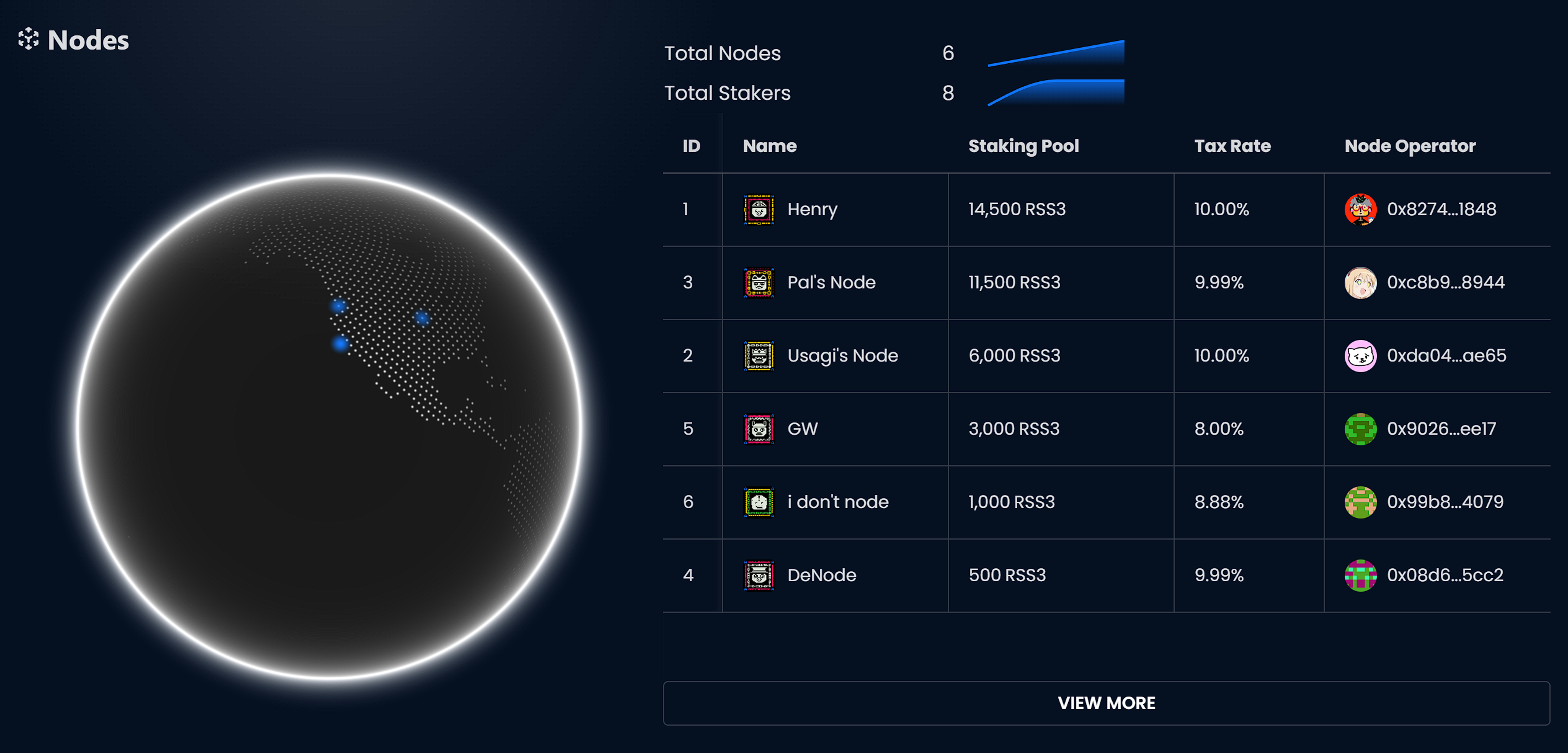Viewport: 1568px width, 753px height.
Task: Click DeNode pixel avatar icon
Action: (x=759, y=576)
